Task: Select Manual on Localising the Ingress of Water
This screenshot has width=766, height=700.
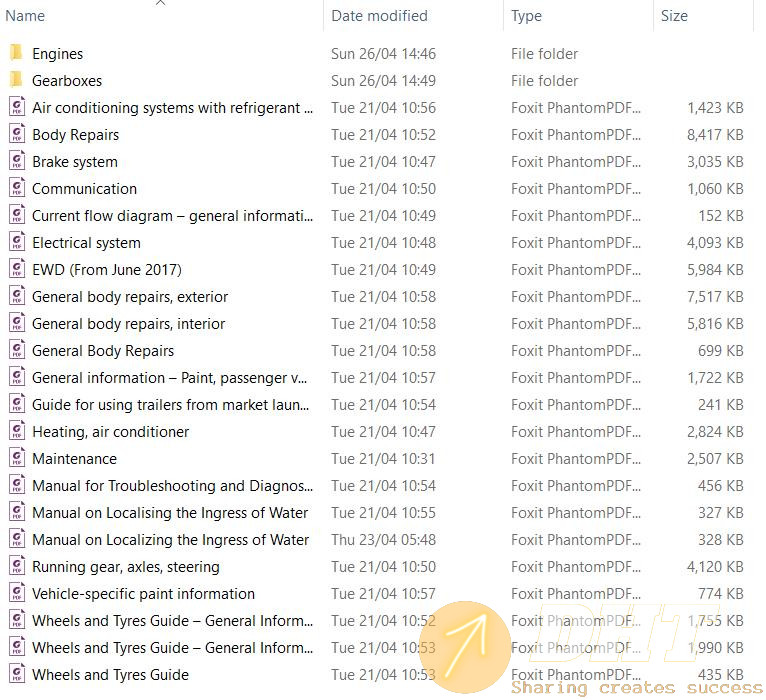Action: 170,512
